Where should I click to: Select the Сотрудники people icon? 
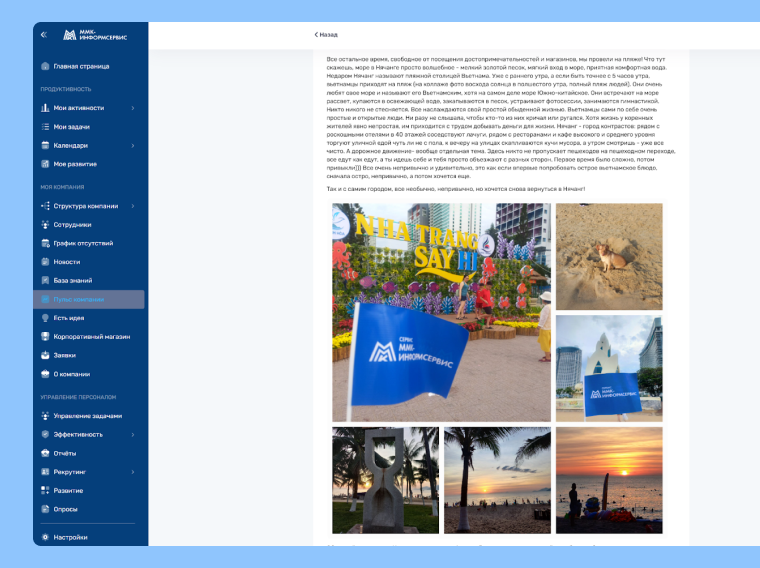[45, 225]
